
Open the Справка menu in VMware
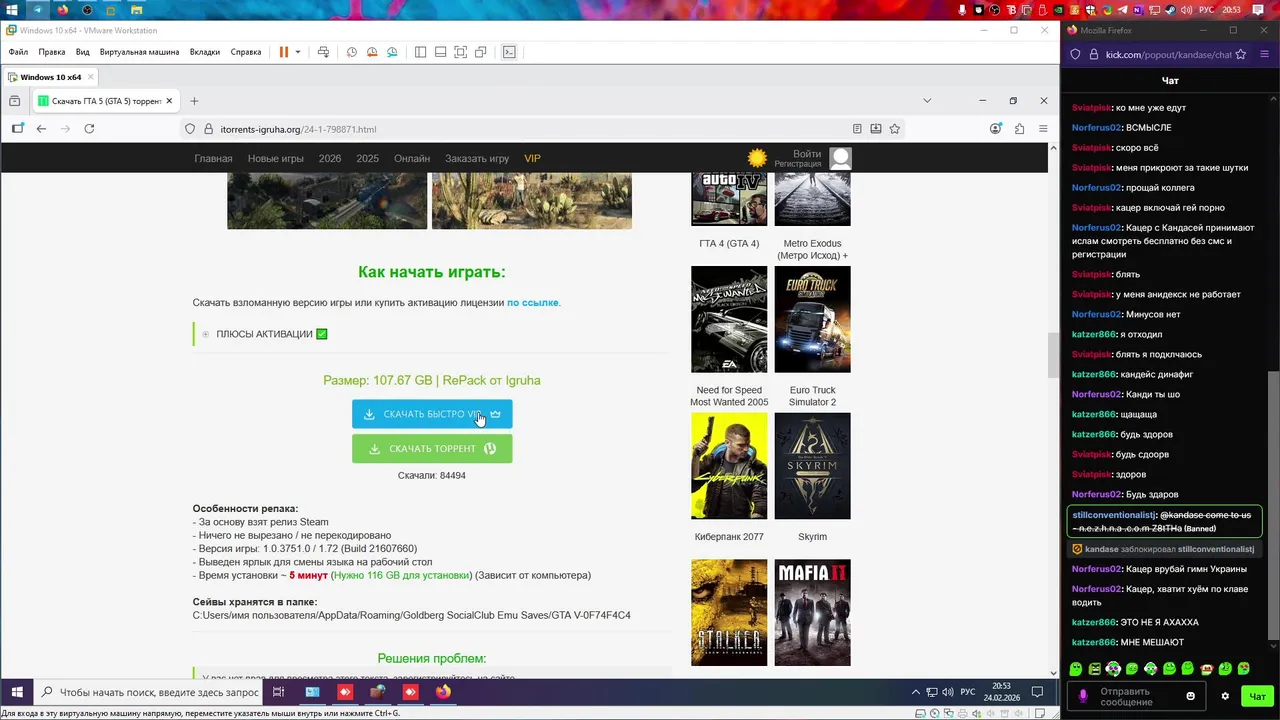(x=246, y=52)
